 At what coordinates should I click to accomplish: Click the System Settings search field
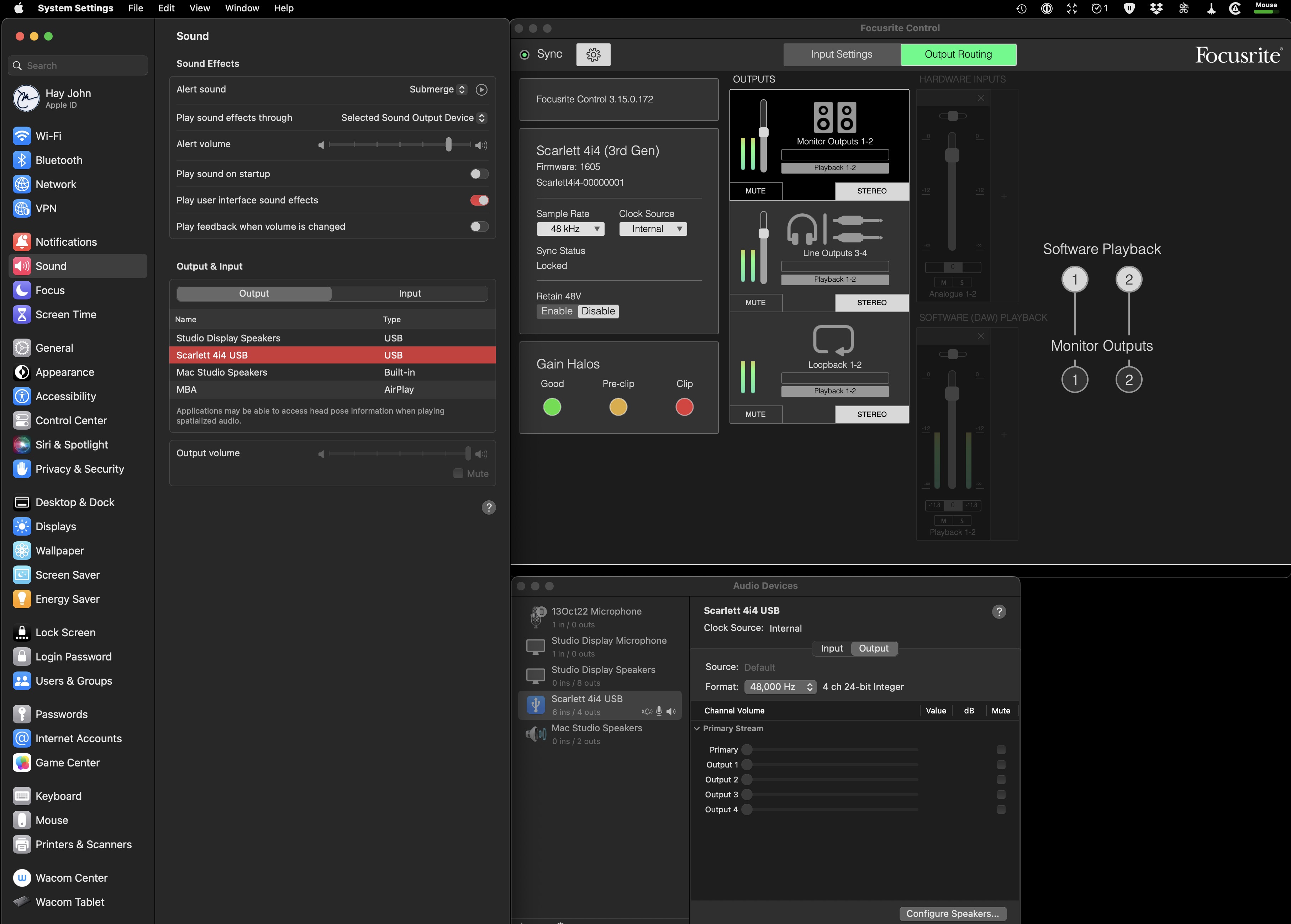point(79,66)
